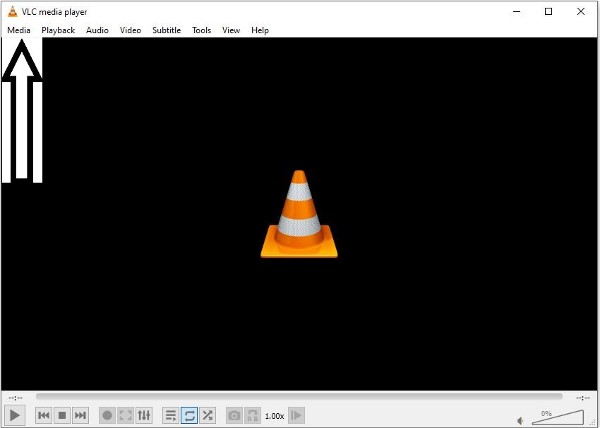
Task: Click the VLC cone title bar icon
Action: [13, 11]
